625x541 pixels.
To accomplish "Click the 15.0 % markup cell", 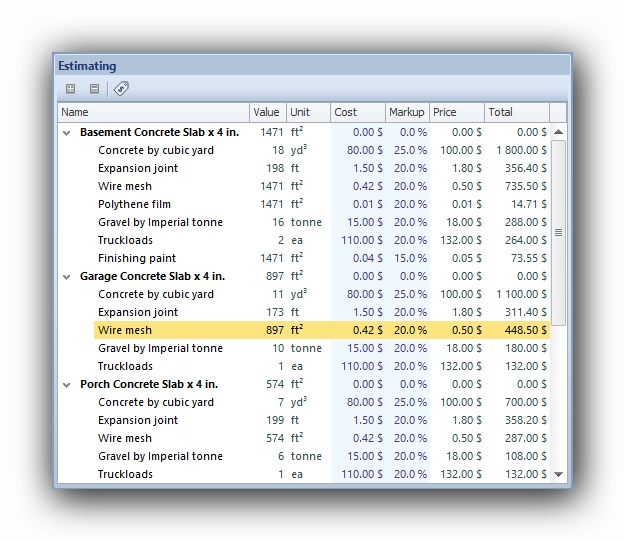I will [410, 258].
